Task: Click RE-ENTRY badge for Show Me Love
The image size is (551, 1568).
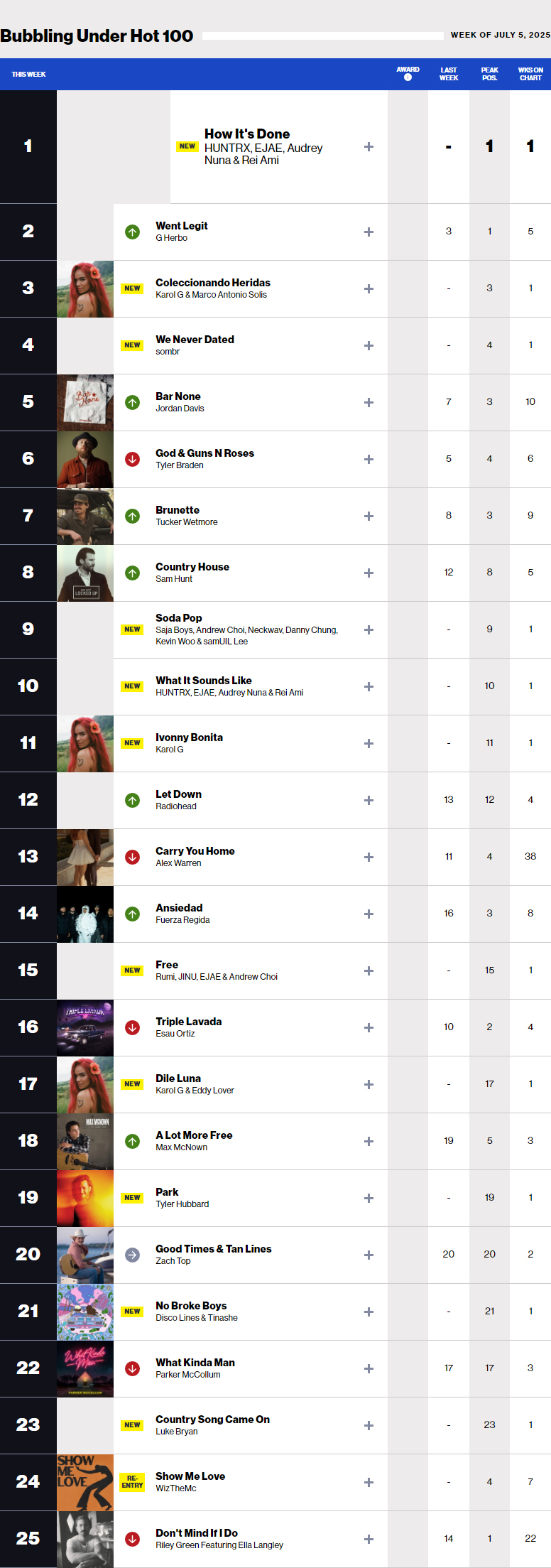Action: 132,1482
